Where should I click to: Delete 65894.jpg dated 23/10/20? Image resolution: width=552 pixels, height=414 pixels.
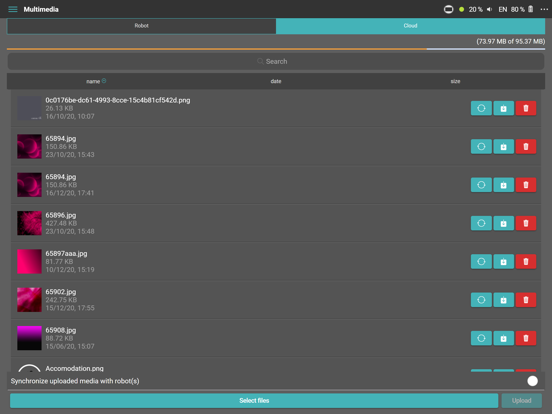526,146
